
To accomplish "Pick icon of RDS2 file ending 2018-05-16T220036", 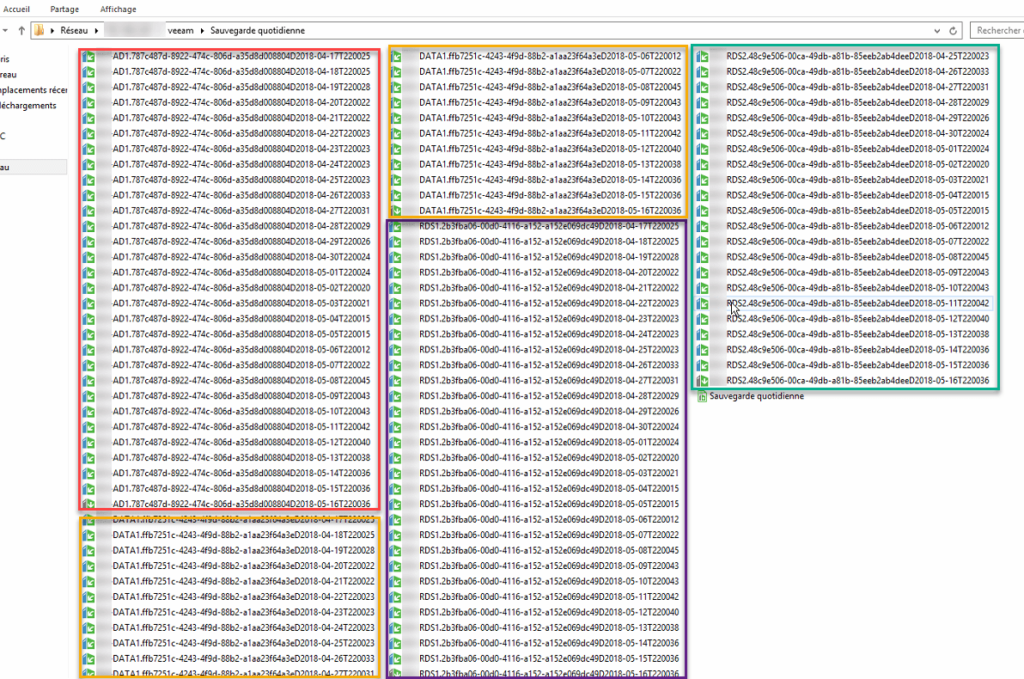I will [x=703, y=381].
